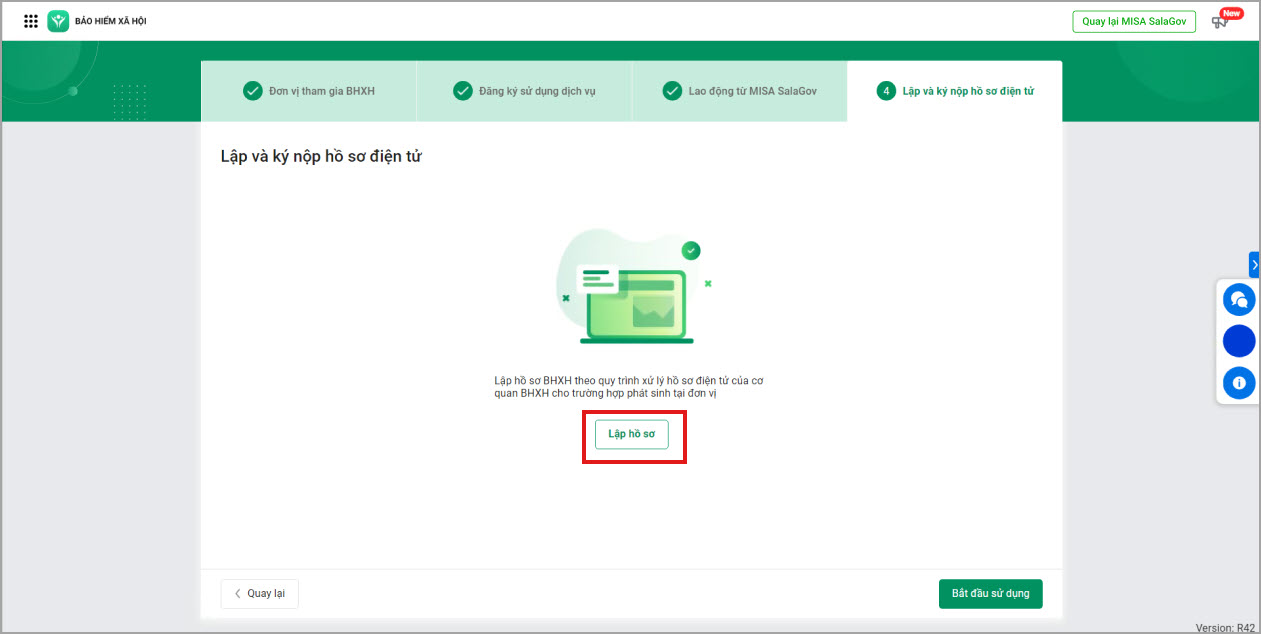Click the Lập và ký nộp hồ sơ điện tử heading
The height and width of the screenshot is (634, 1261).
321,157
